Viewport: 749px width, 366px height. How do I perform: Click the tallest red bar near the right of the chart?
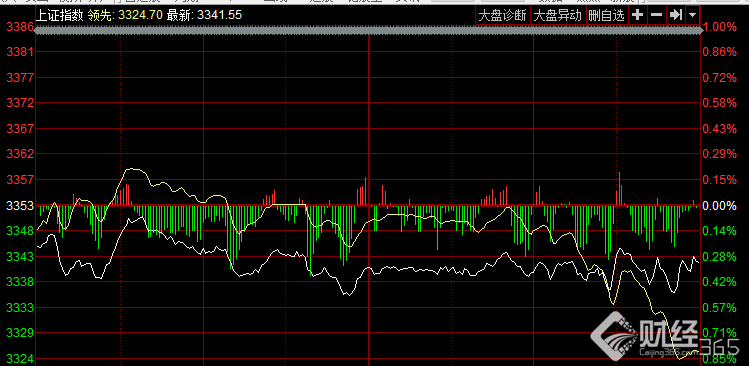tap(620, 189)
